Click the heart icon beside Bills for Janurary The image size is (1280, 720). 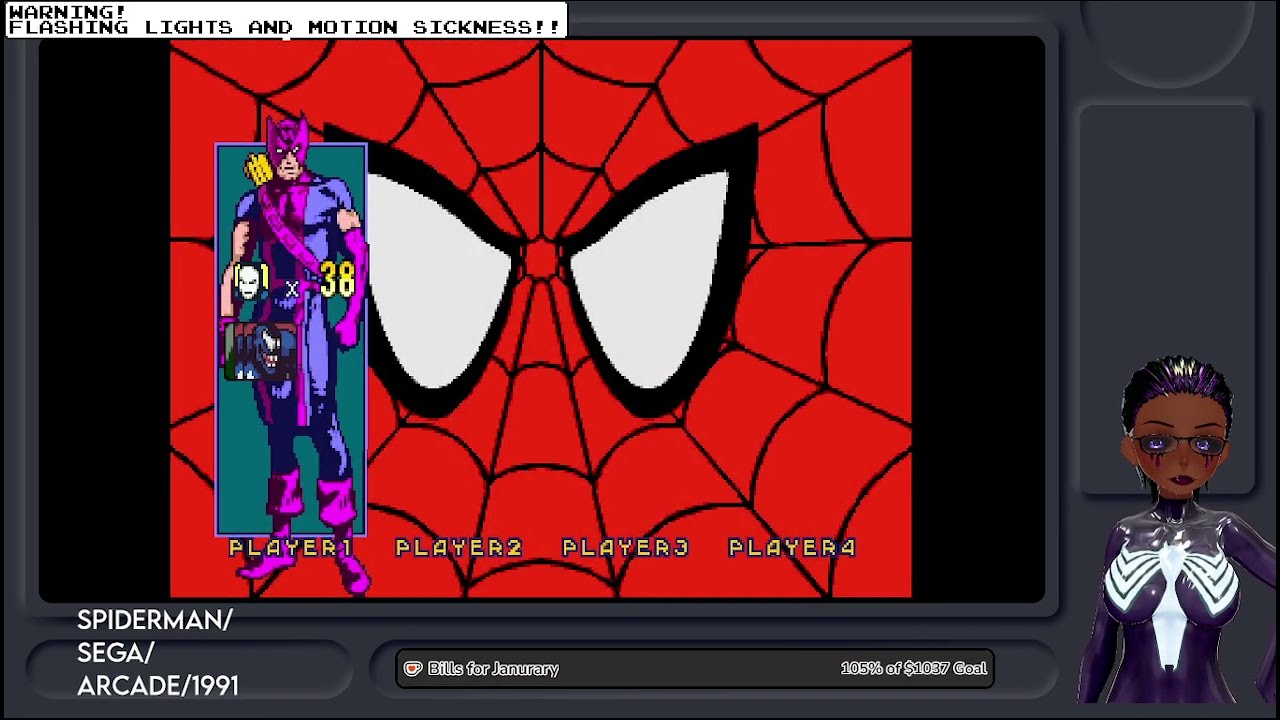(x=412, y=668)
